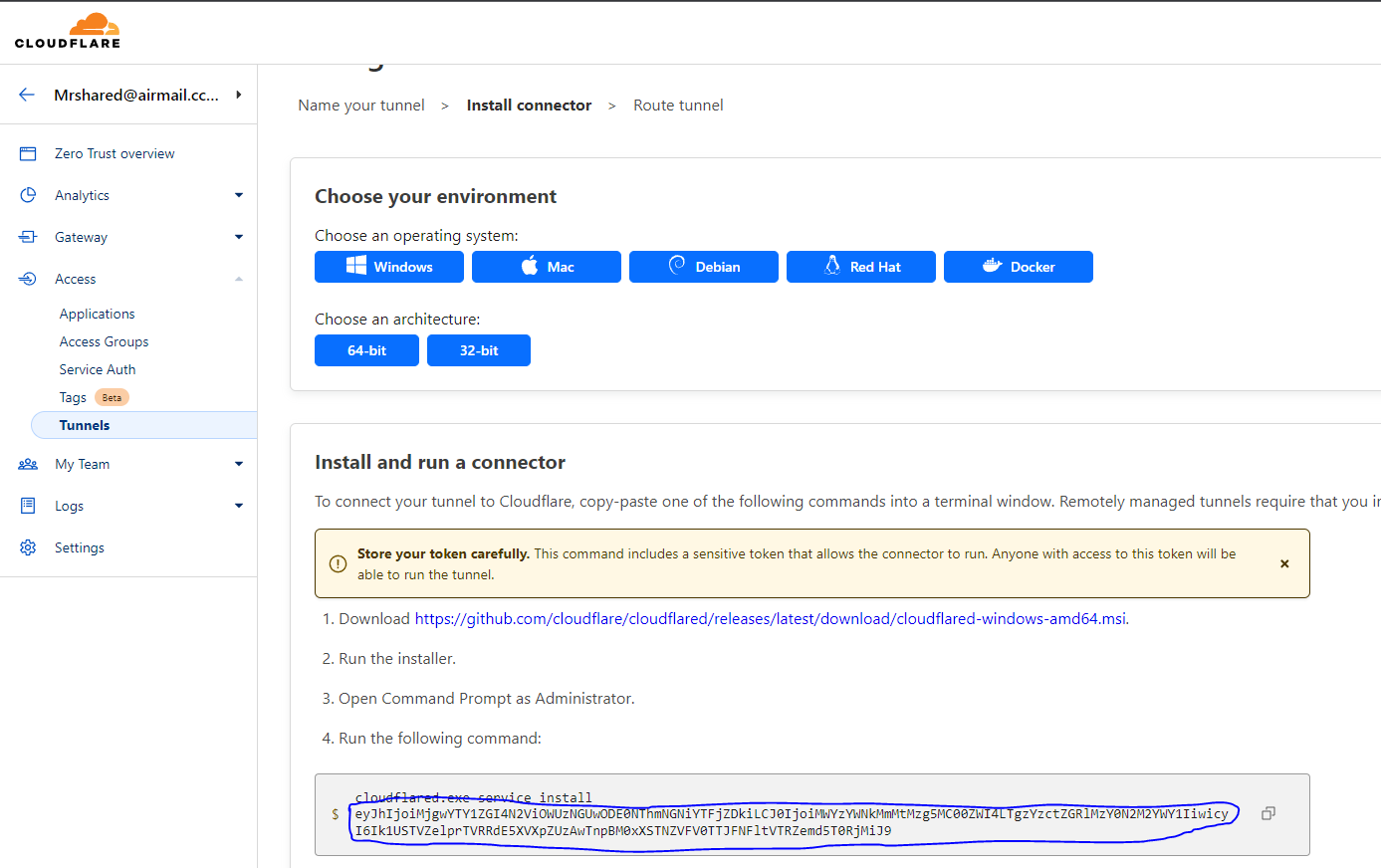
Task: Choose Mac as the operating system
Action: pos(547,267)
